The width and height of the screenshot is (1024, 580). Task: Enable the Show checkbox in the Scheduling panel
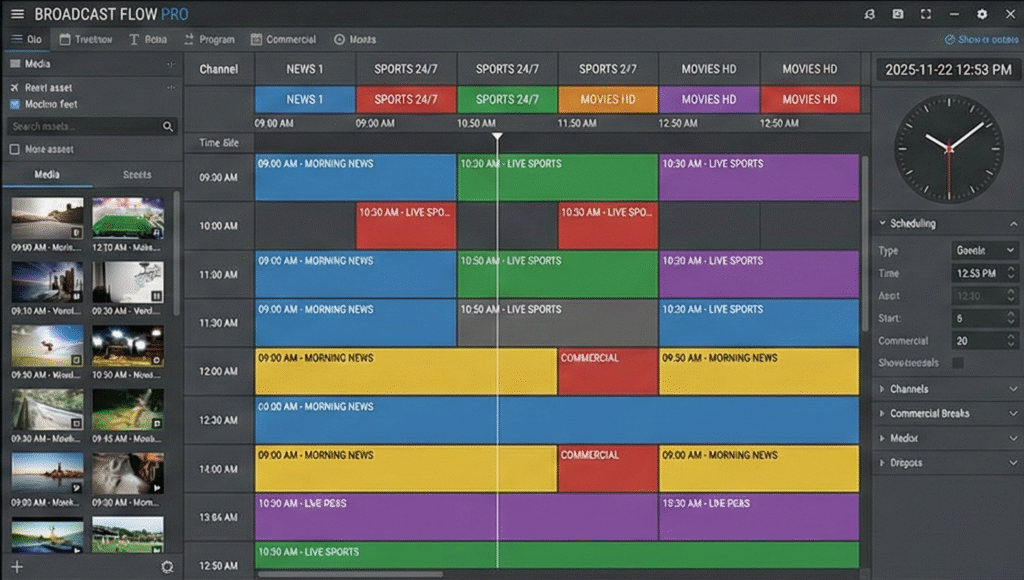tap(958, 362)
